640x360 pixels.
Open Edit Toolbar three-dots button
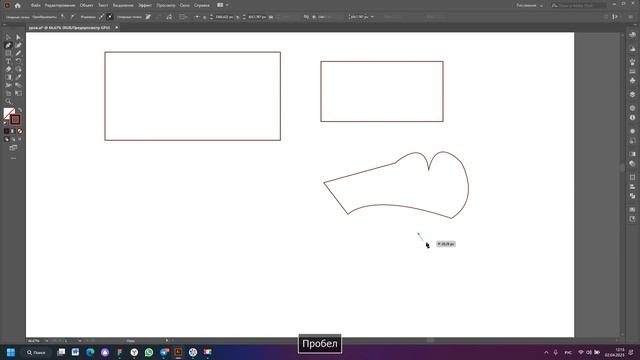pos(13,158)
